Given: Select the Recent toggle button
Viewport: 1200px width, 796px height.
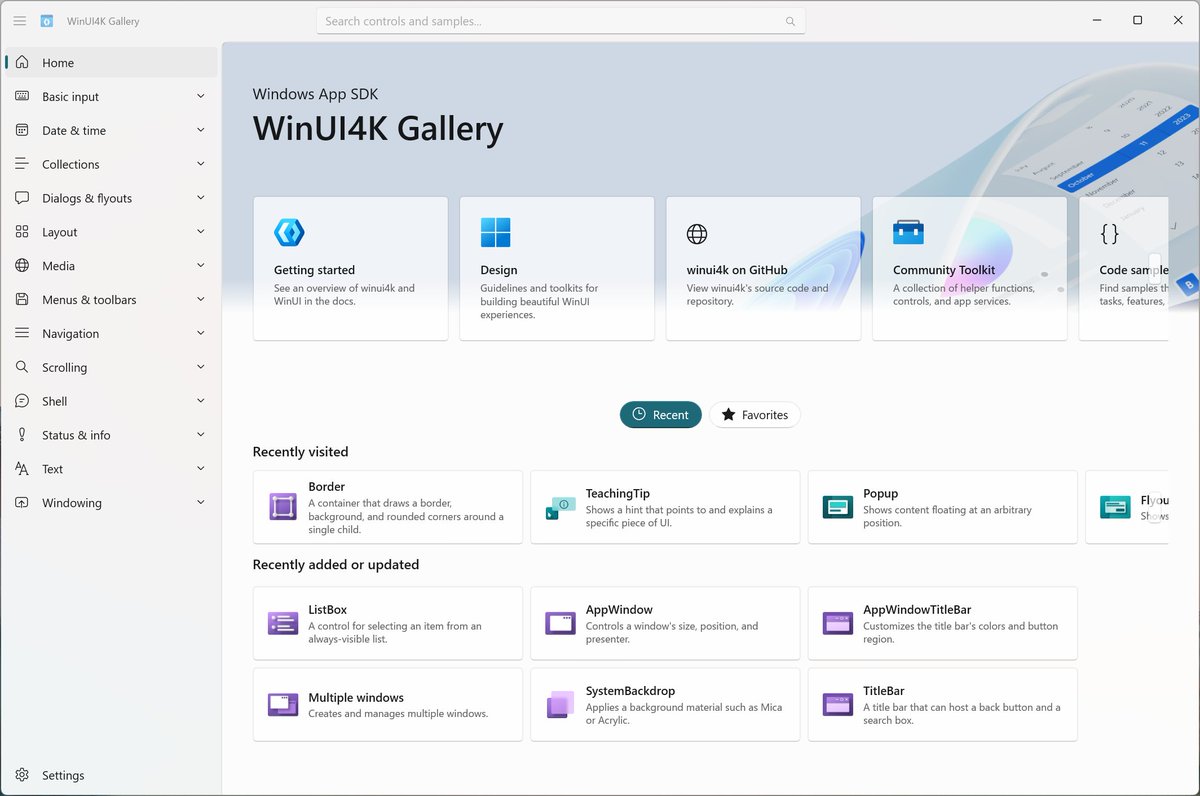Looking at the screenshot, I should pyautogui.click(x=661, y=415).
